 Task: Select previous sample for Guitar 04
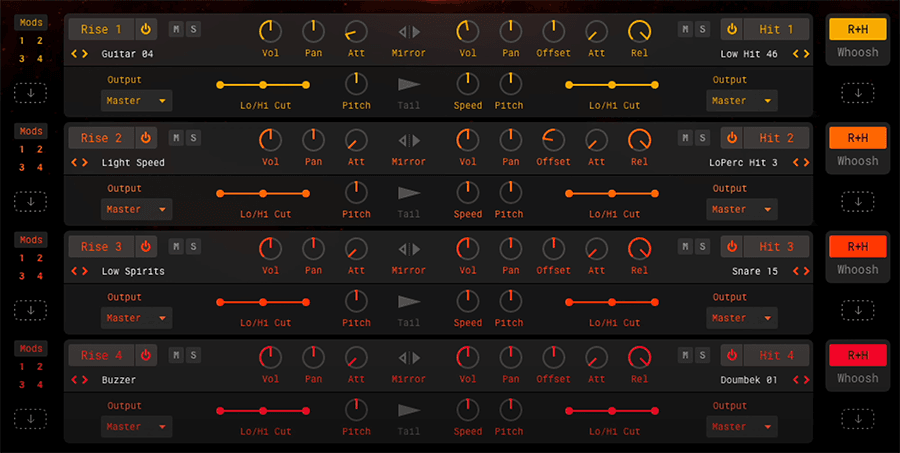tap(74, 54)
